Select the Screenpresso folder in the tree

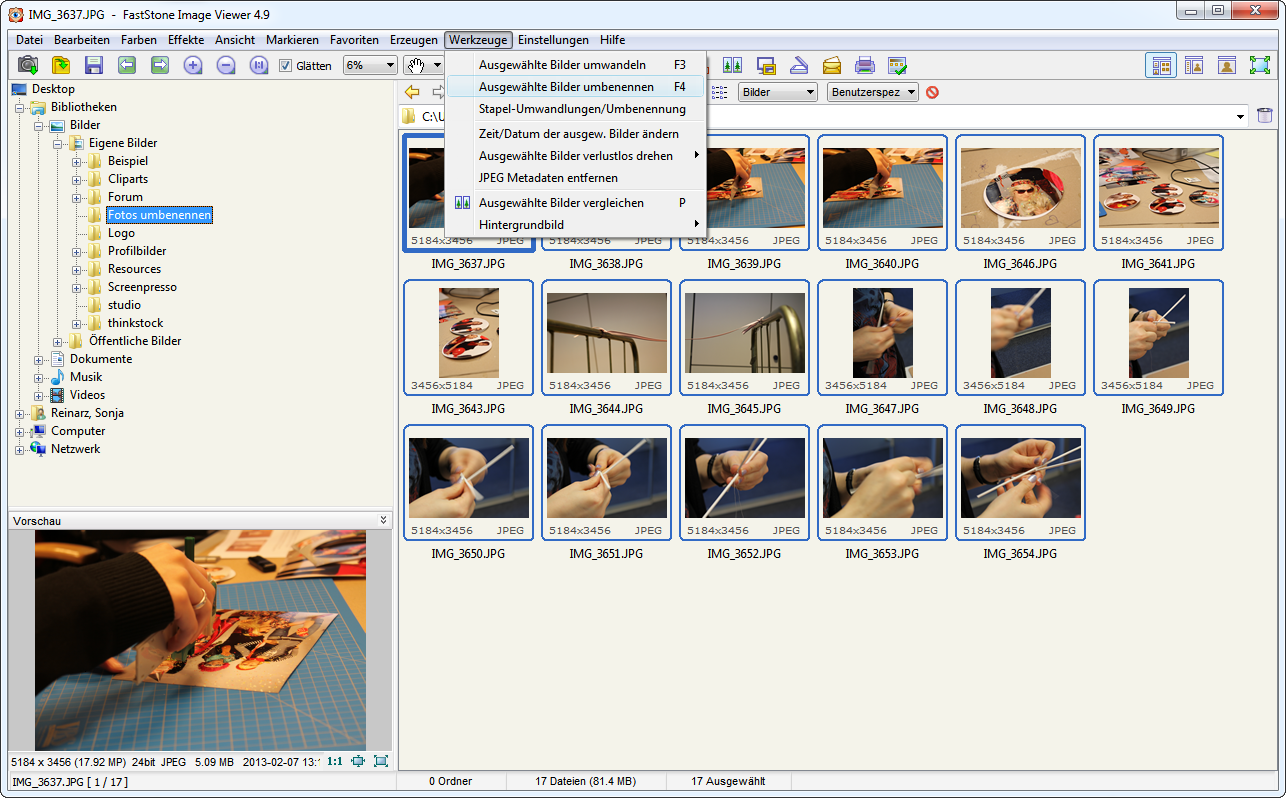point(142,287)
